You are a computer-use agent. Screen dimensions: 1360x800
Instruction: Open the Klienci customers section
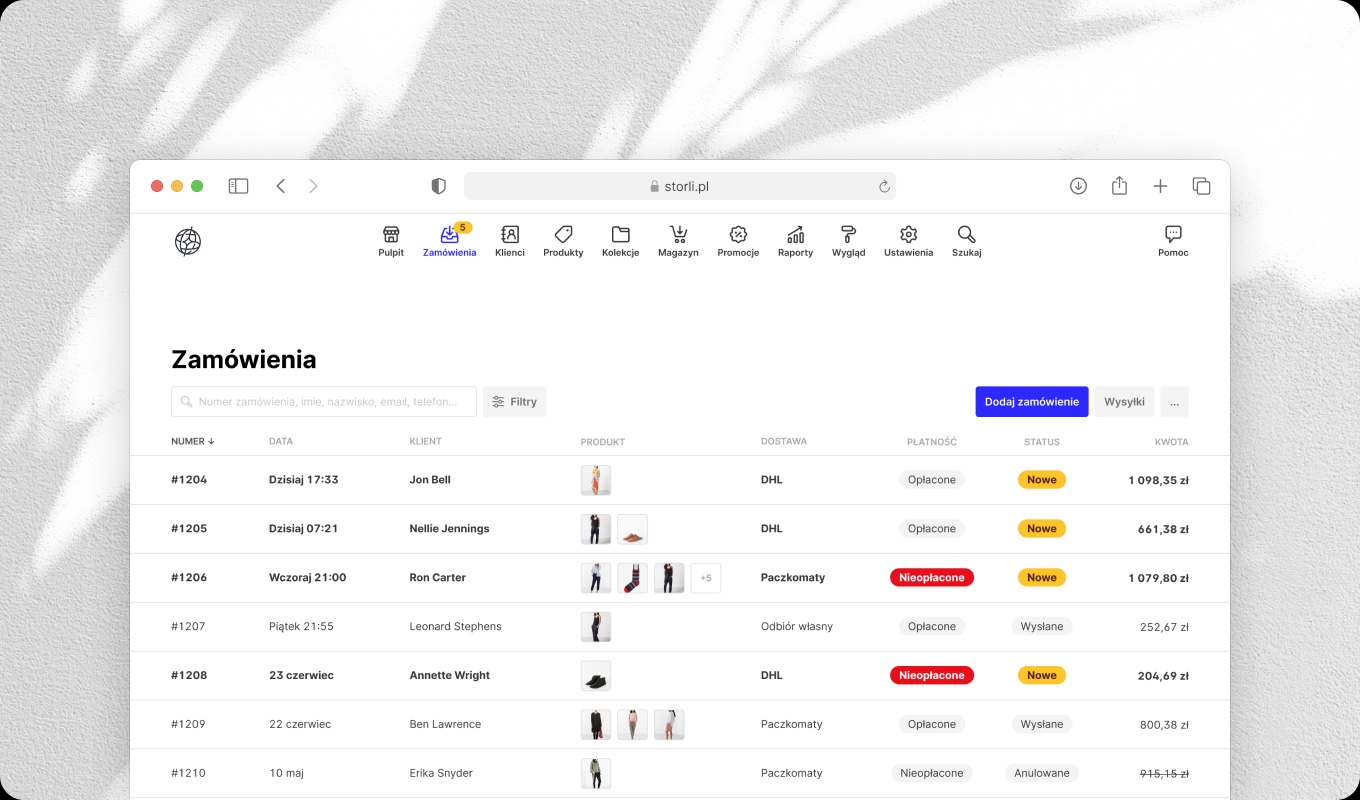[510, 241]
